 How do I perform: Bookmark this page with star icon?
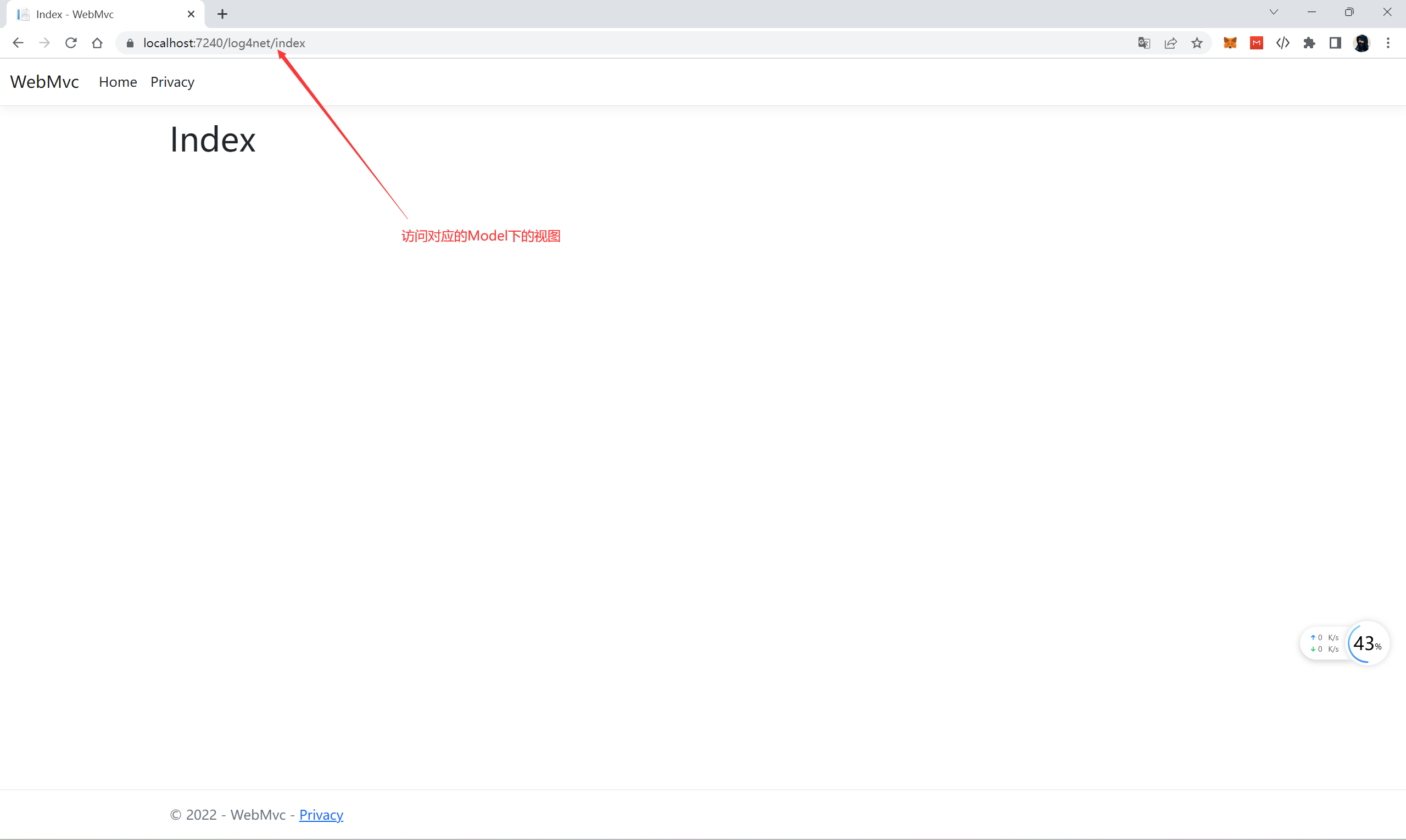pyautogui.click(x=1197, y=43)
